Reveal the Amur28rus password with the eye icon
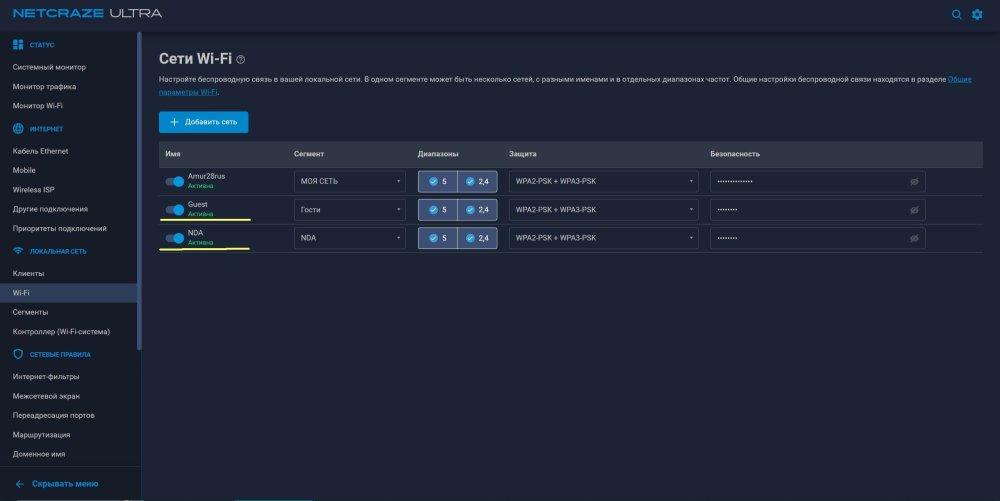 pos(914,182)
